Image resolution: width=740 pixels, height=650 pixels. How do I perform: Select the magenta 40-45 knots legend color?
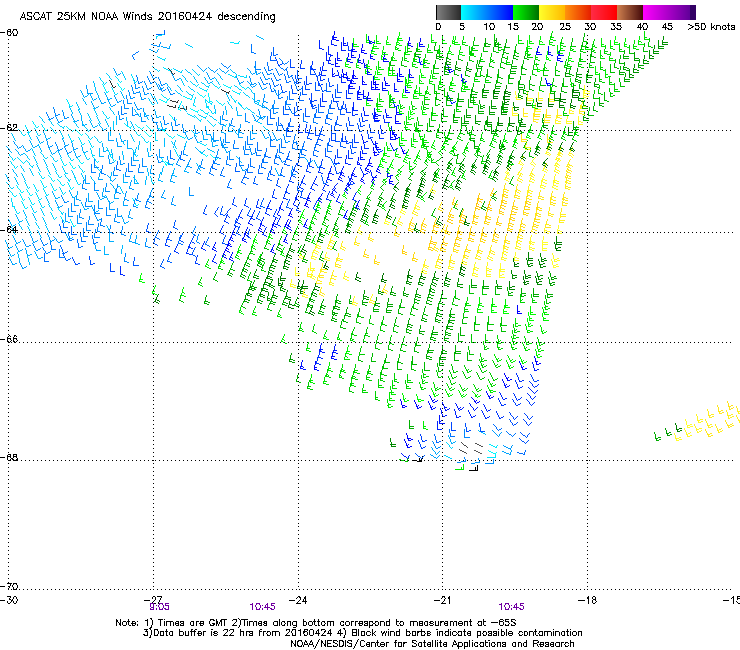656,12
